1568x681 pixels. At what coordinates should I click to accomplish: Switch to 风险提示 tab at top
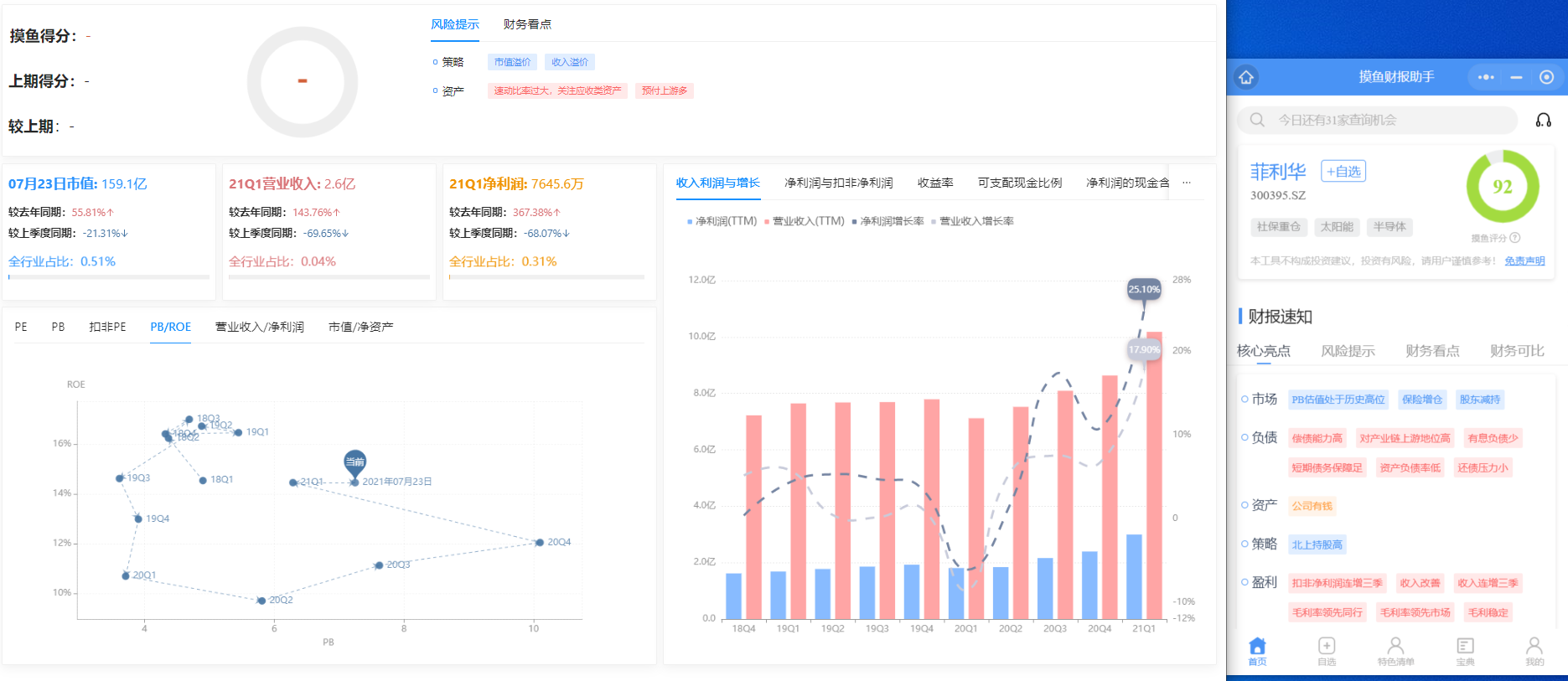pyautogui.click(x=455, y=24)
